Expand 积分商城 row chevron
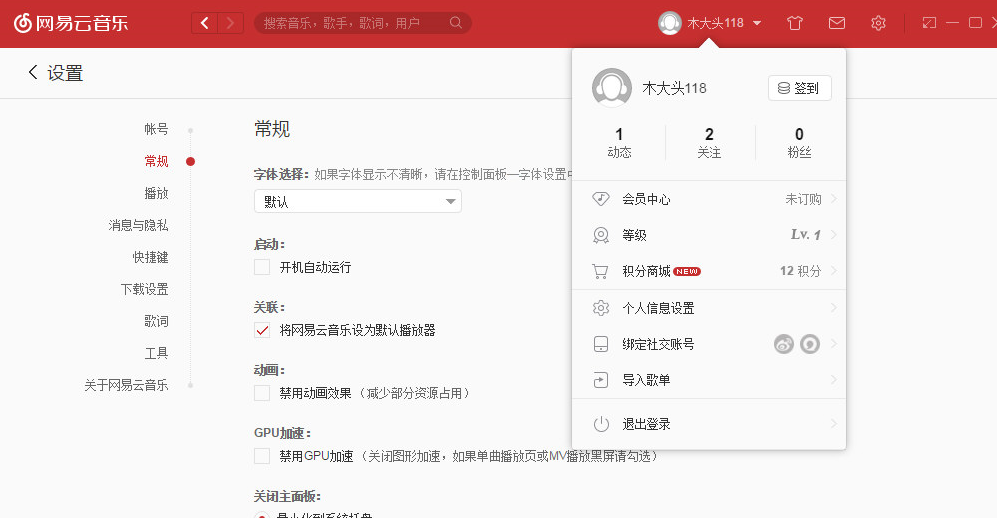The width and height of the screenshot is (997, 518). pos(834,271)
